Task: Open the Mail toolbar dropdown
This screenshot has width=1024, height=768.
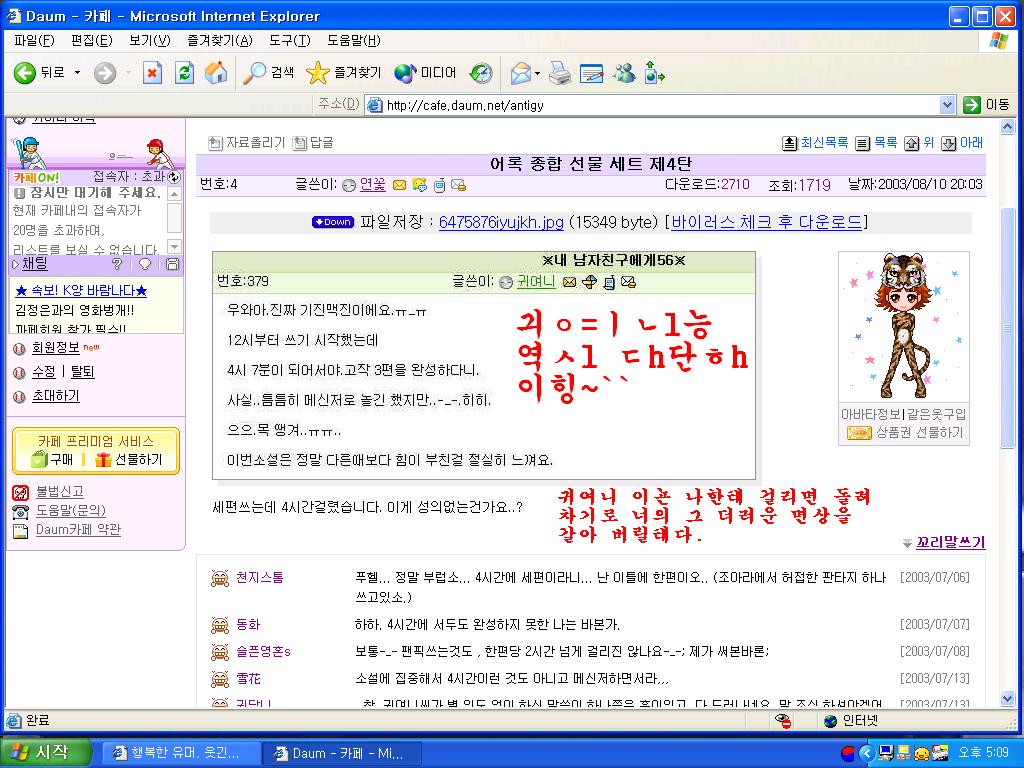Action: (537, 73)
